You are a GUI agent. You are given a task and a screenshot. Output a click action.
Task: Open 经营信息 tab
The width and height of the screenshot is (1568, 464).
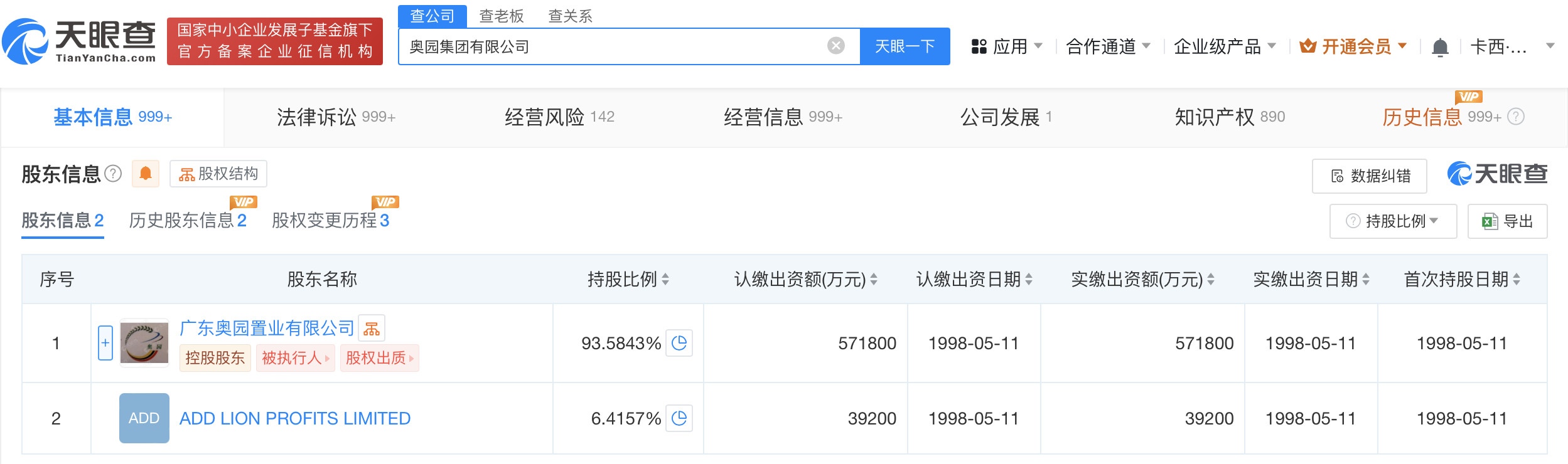click(x=783, y=117)
